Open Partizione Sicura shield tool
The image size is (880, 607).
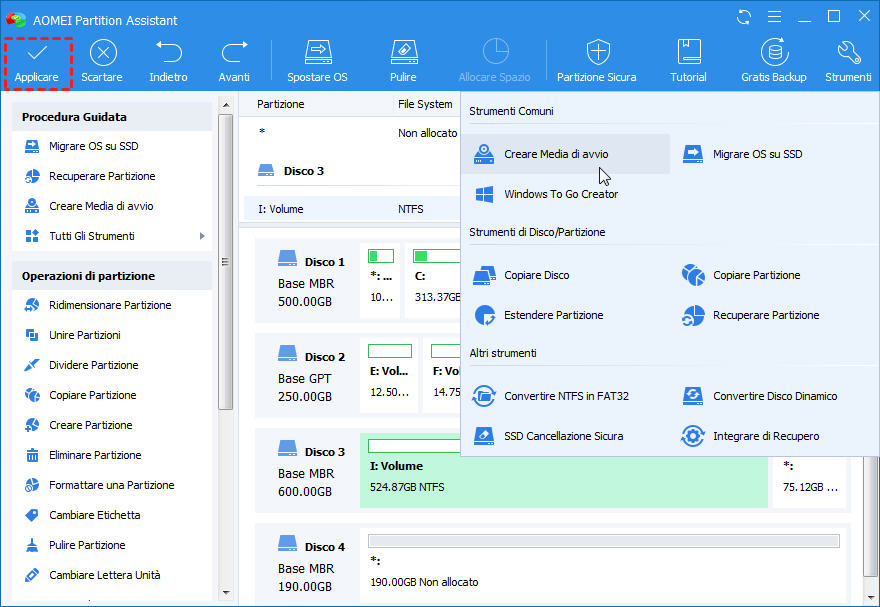(x=597, y=53)
